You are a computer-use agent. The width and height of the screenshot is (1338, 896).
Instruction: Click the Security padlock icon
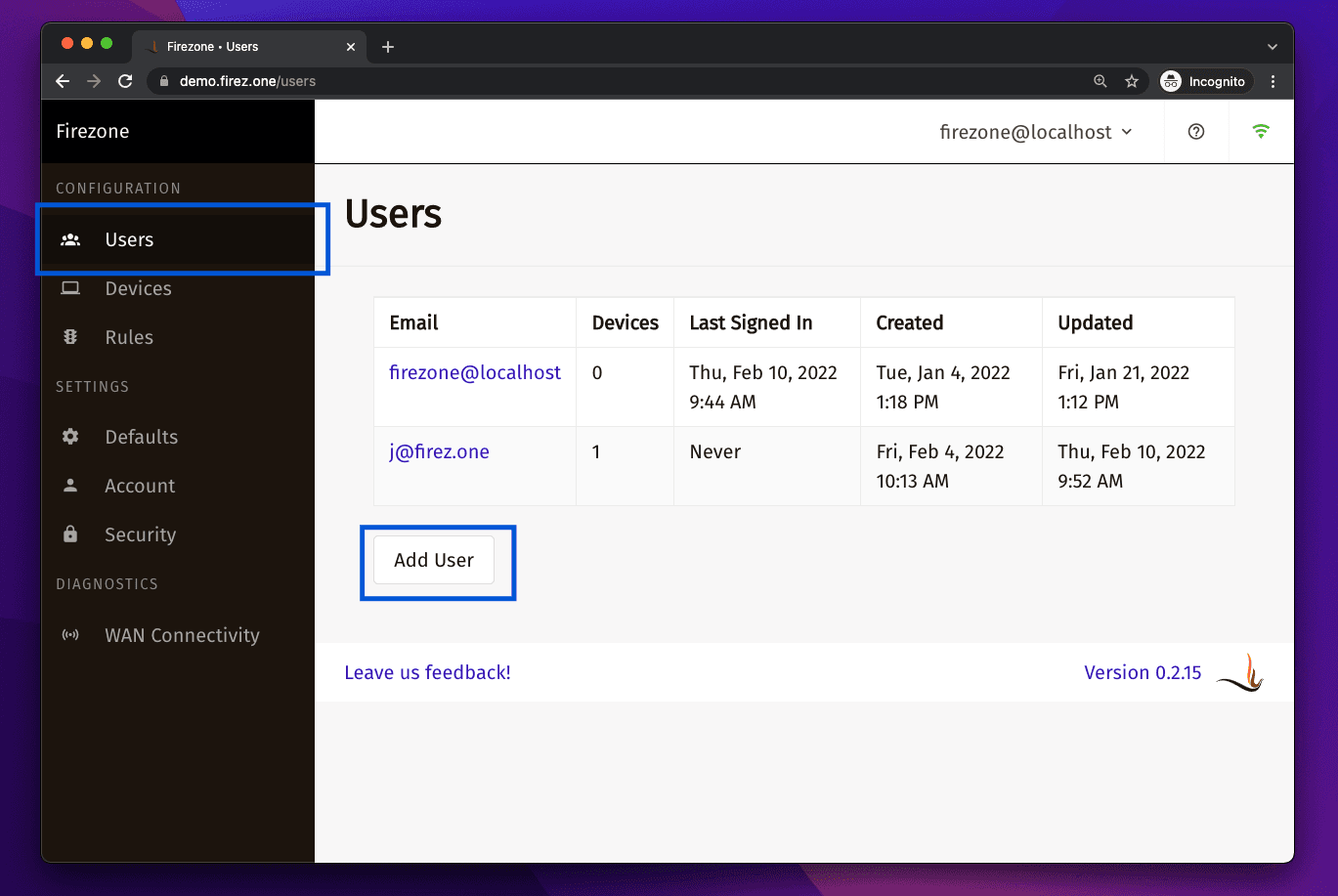70,533
